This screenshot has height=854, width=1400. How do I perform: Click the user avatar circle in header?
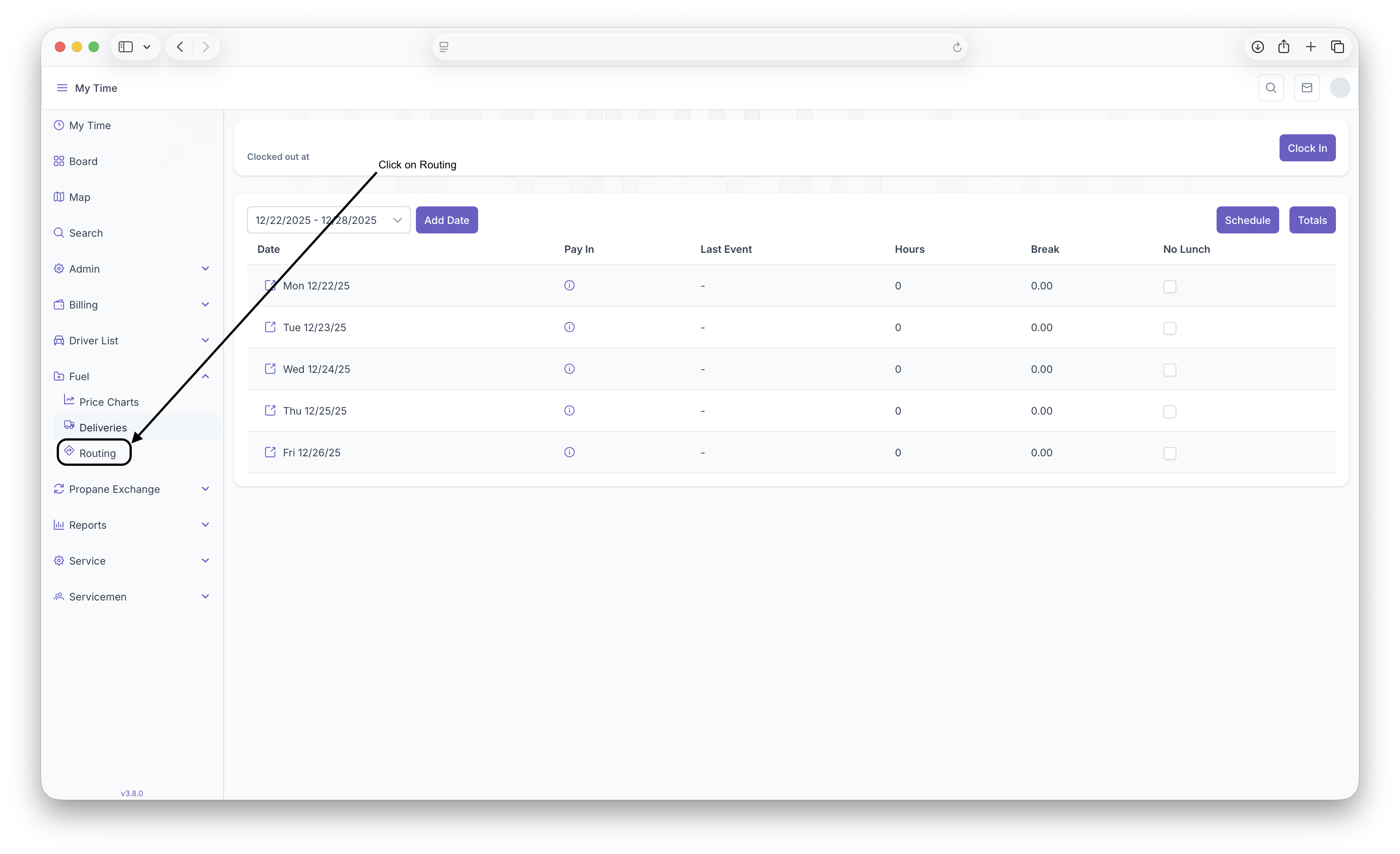(1340, 88)
